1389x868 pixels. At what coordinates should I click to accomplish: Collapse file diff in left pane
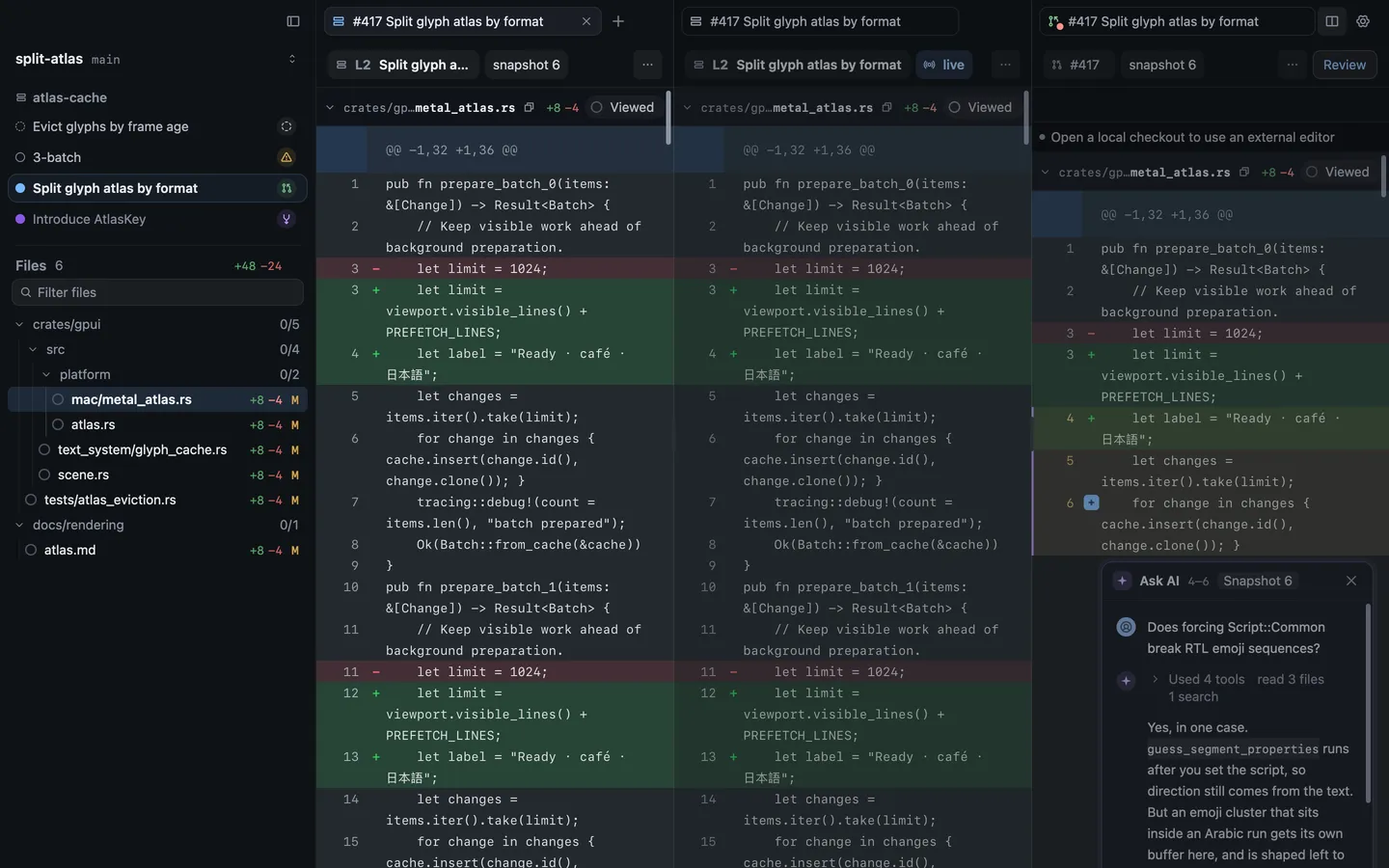(330, 108)
